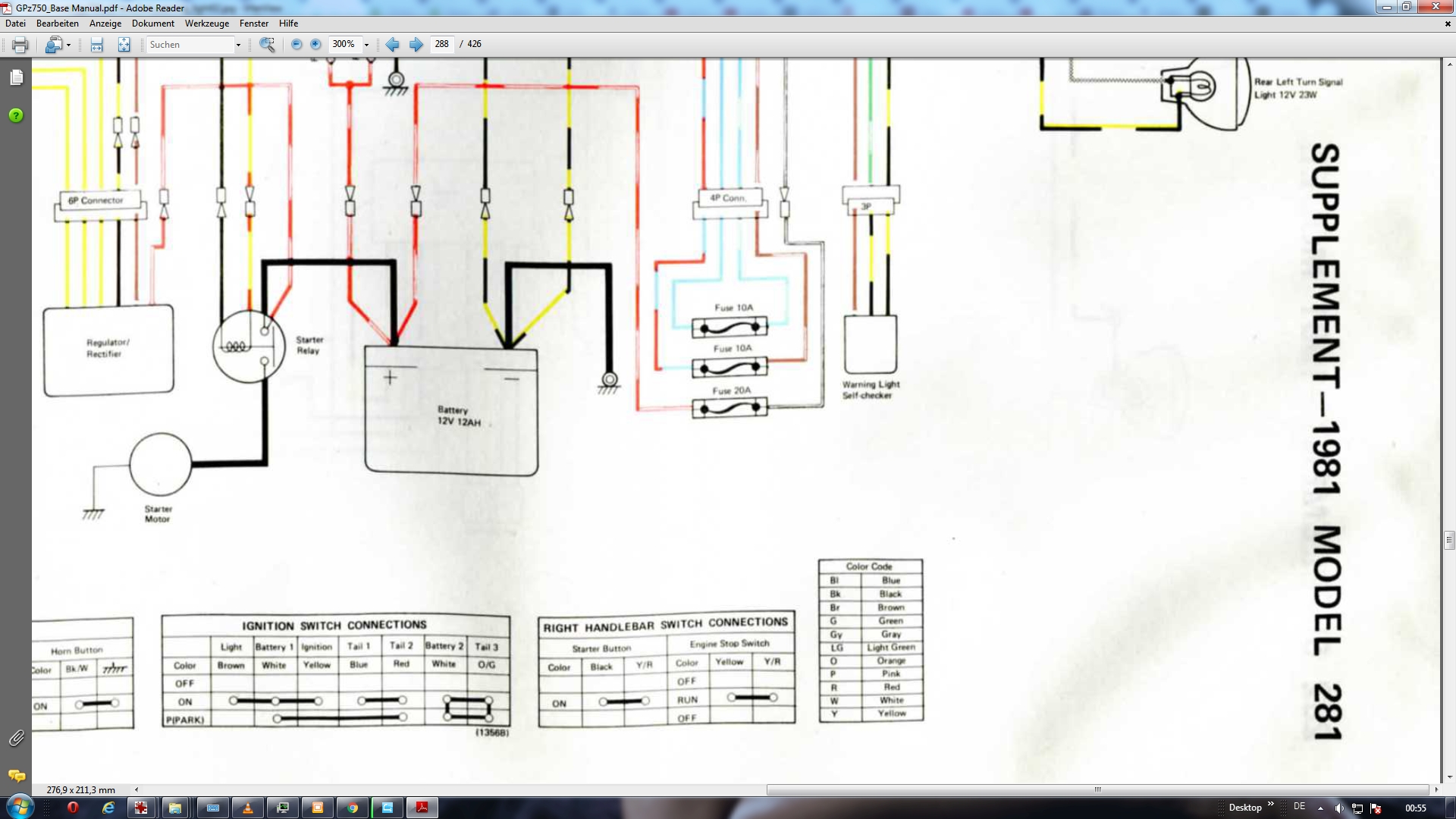Click the Suchen search input field

[x=190, y=45]
